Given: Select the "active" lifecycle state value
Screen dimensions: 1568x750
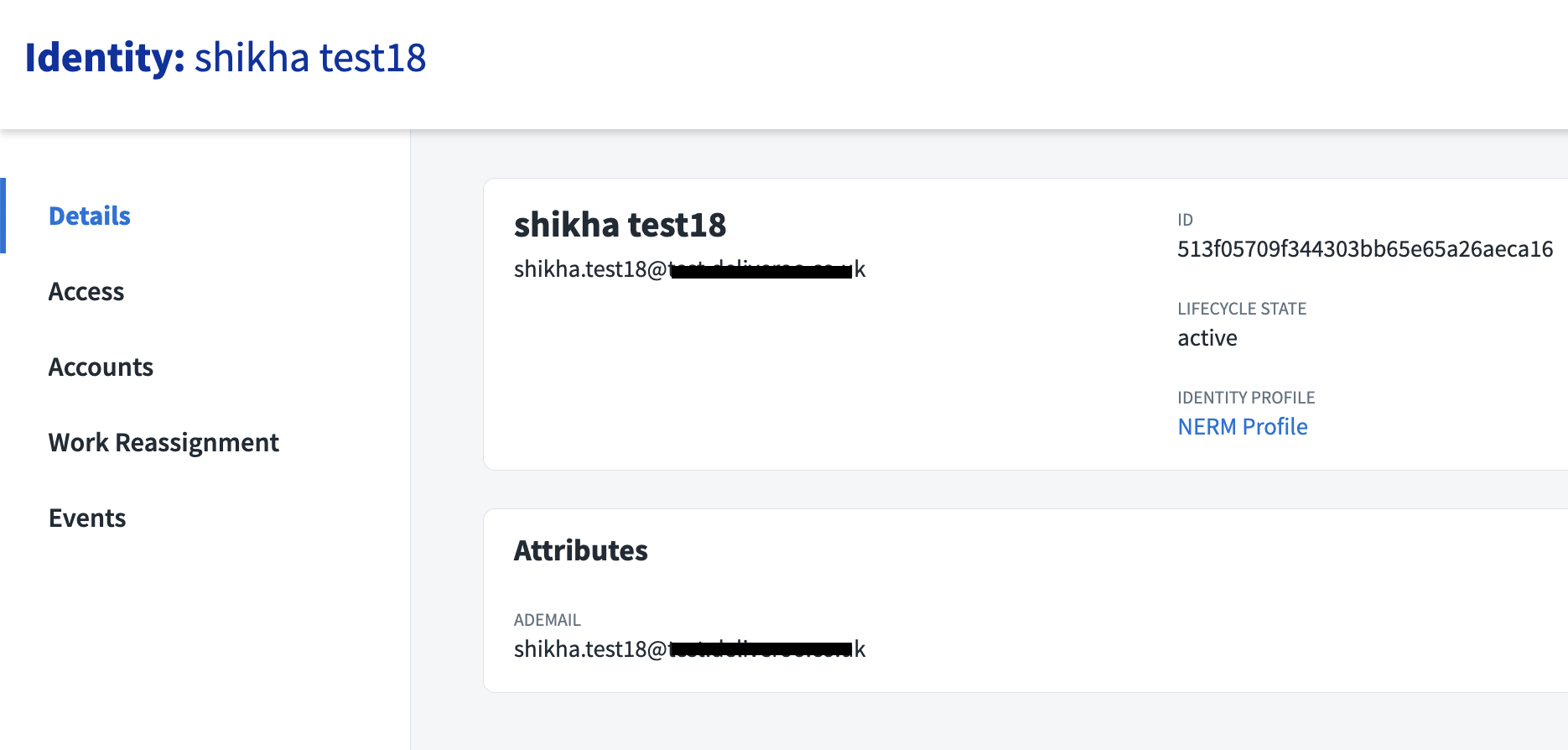Looking at the screenshot, I should [1207, 338].
